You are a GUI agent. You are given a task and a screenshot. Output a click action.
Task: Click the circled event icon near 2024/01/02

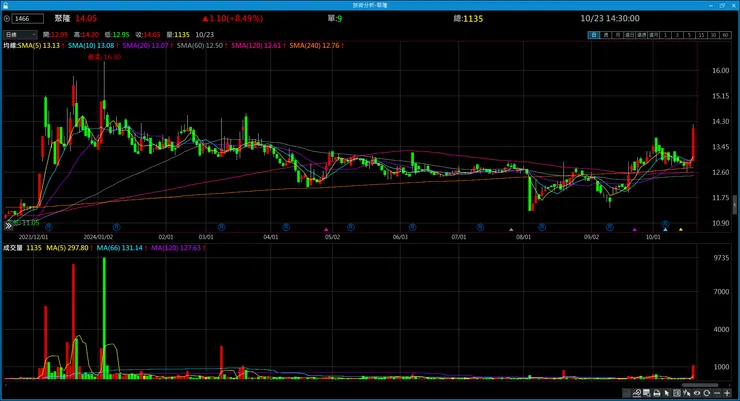(x=116, y=227)
